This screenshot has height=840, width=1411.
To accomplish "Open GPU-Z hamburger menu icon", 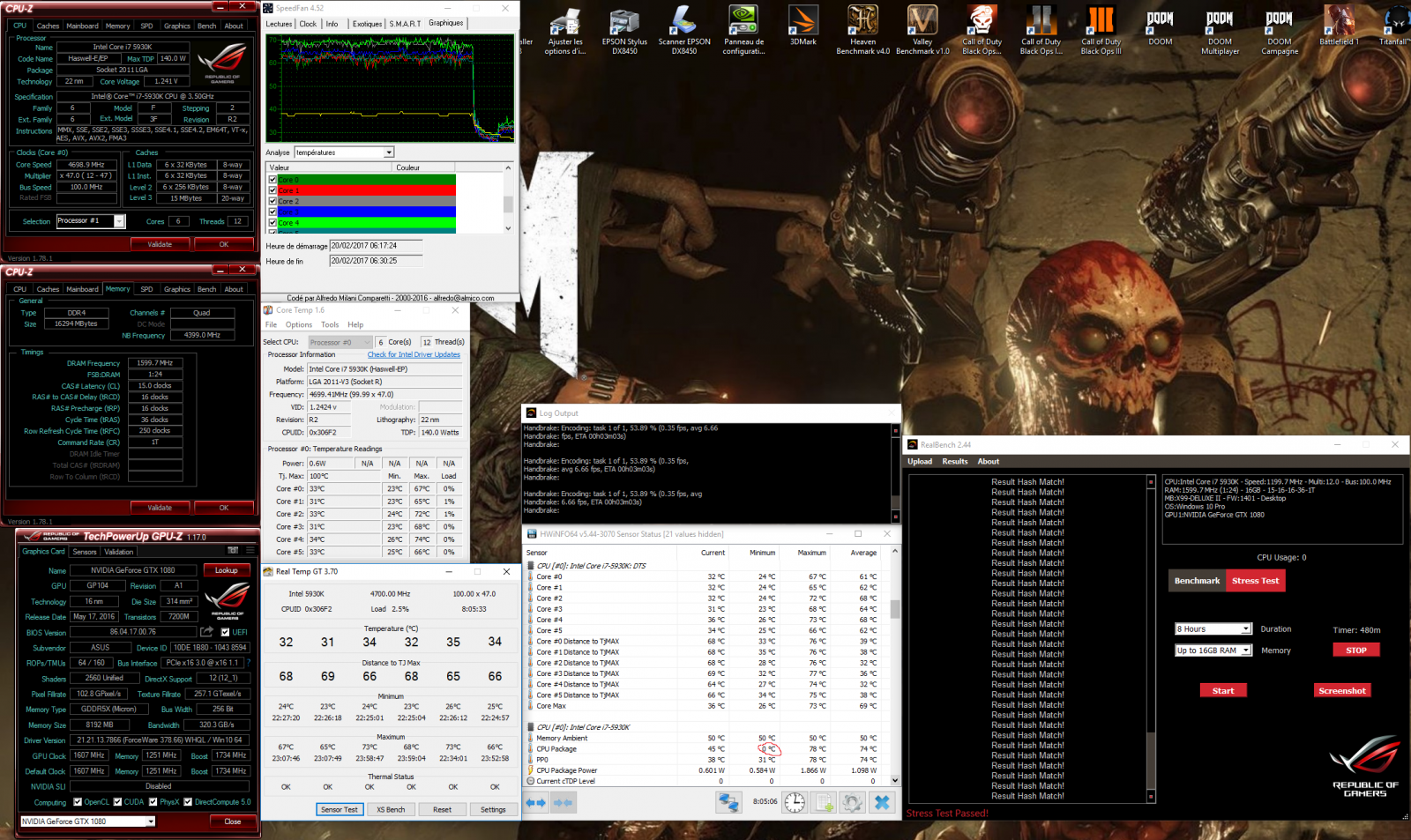I will point(250,551).
